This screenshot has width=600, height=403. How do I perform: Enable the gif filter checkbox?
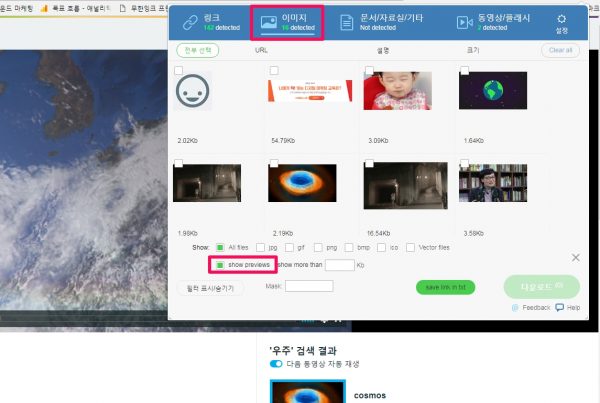[289, 248]
